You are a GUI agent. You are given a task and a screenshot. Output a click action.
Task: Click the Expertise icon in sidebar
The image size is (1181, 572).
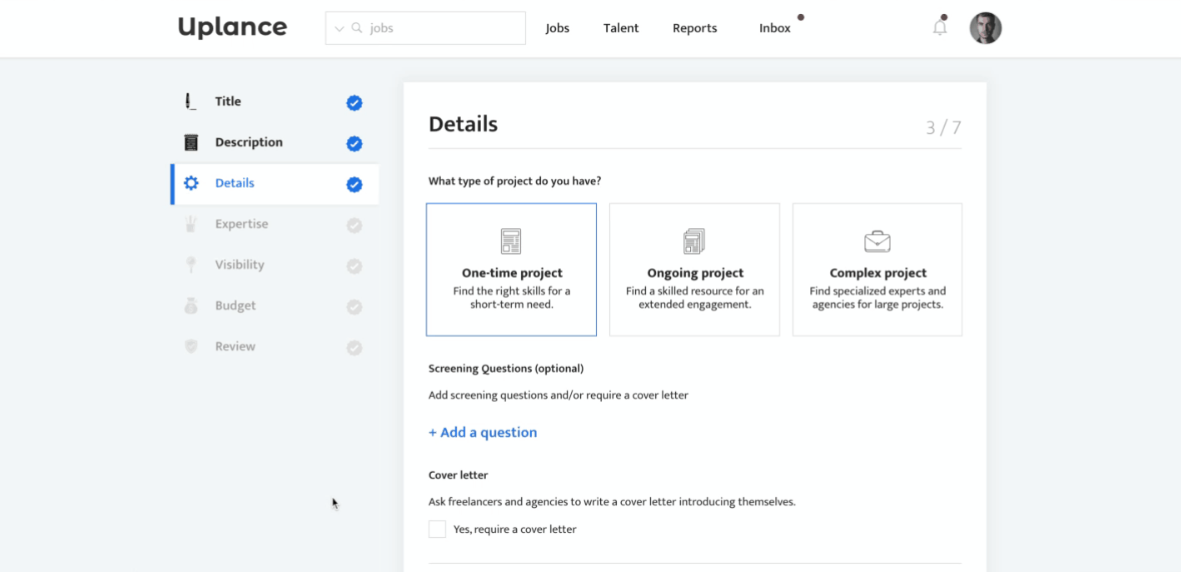click(191, 224)
